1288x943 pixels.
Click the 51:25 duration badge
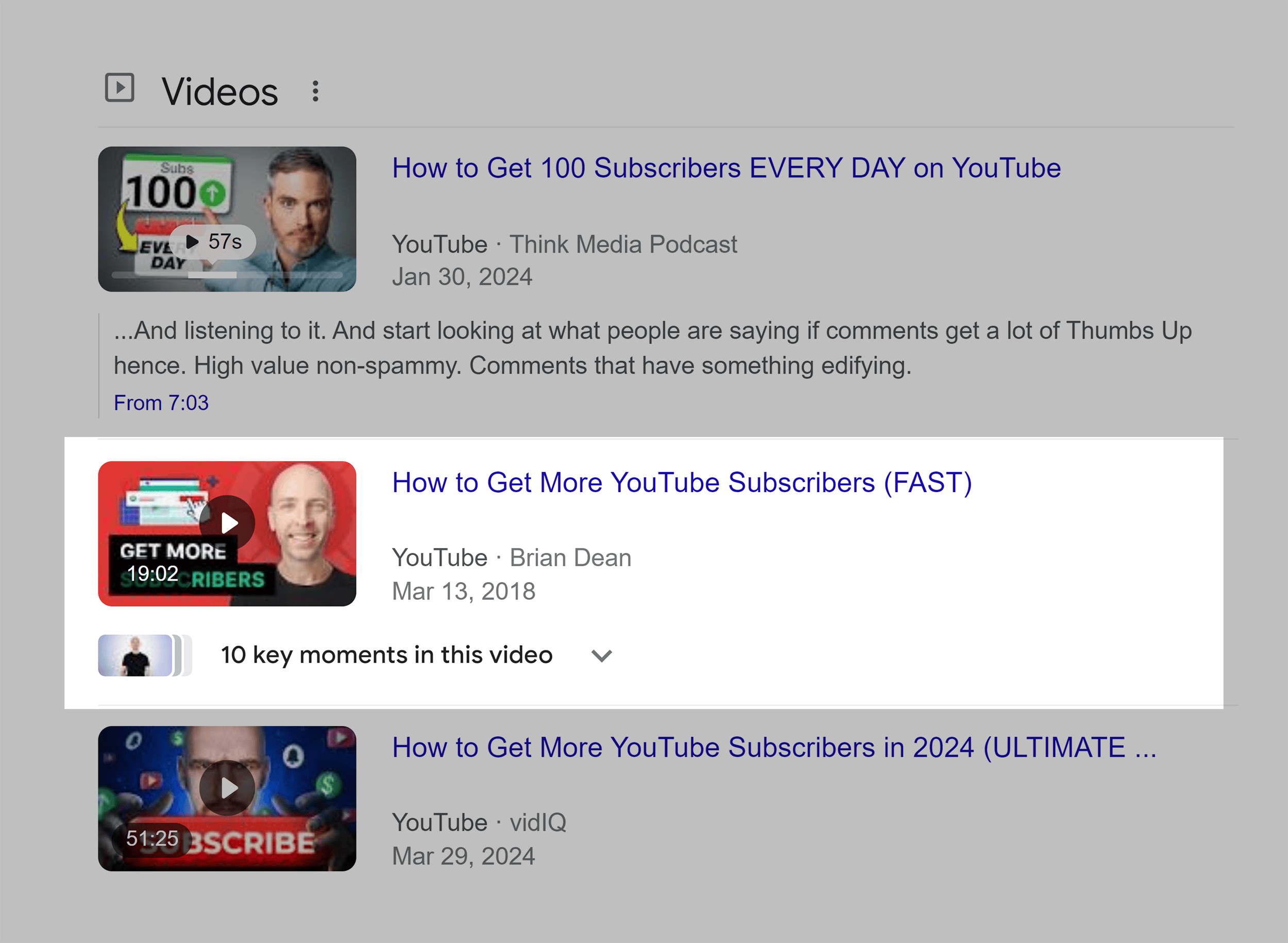pos(152,838)
